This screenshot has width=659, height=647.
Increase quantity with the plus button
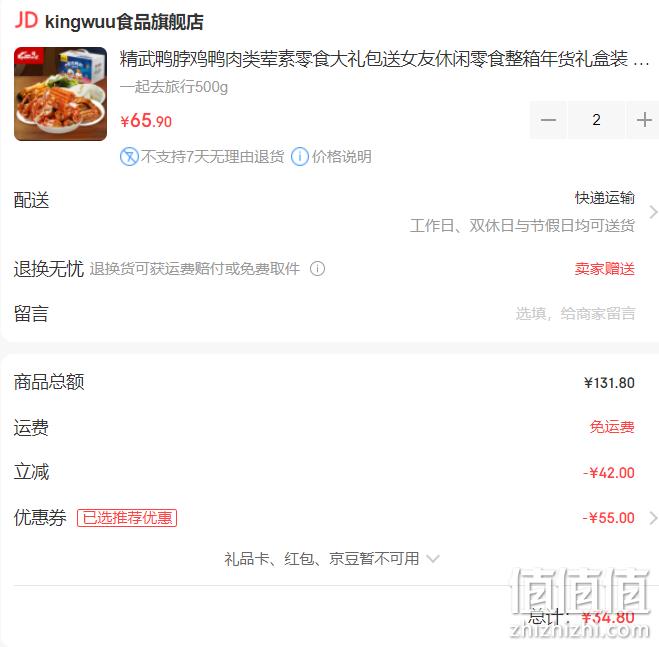click(644, 120)
